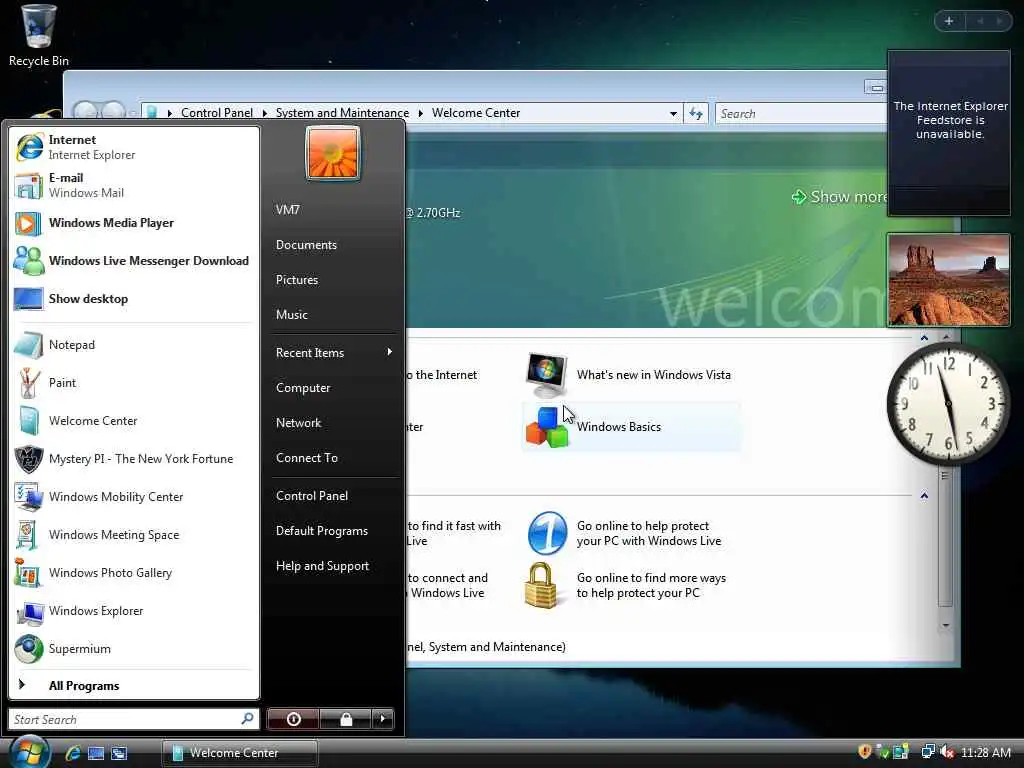
Task: Open Internet Explorer quick launch icon
Action: (73, 753)
